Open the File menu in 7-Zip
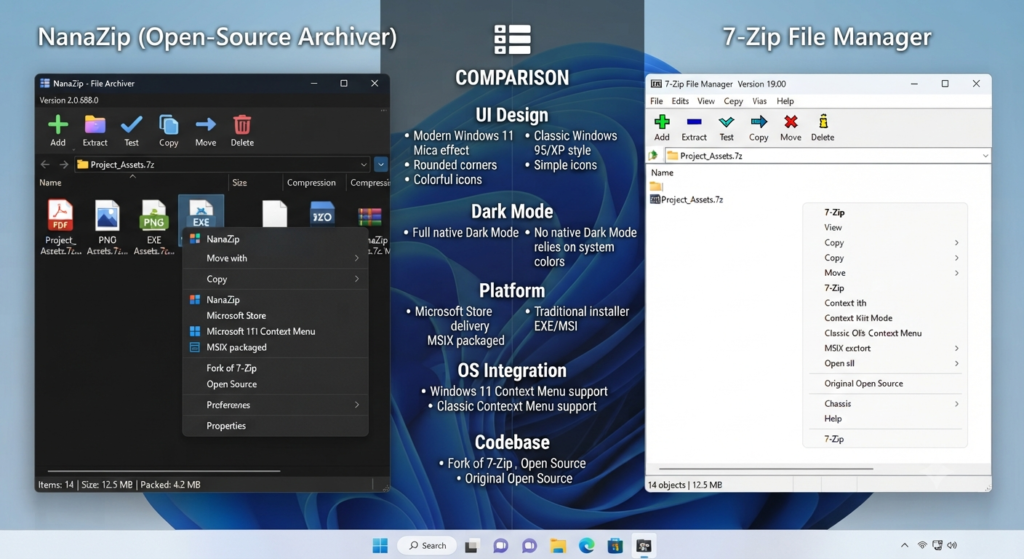1024x559 pixels. pos(656,101)
